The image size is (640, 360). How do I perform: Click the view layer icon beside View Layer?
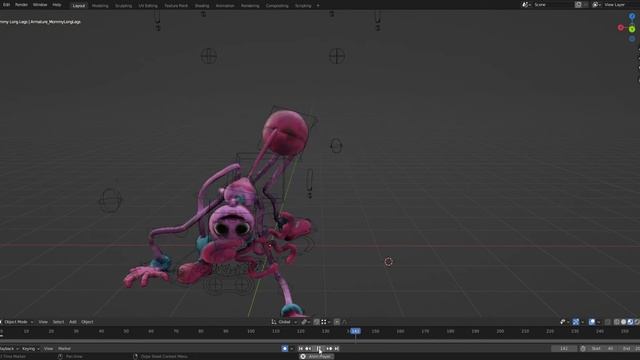point(596,5)
